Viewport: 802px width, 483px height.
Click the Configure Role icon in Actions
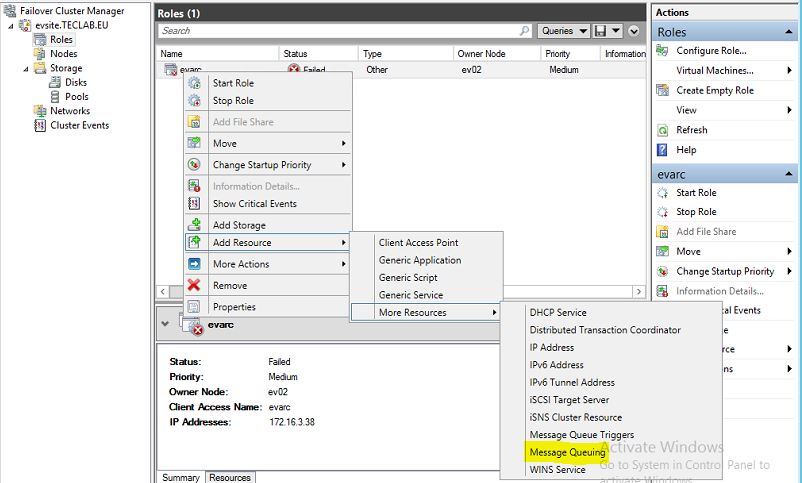pos(664,51)
